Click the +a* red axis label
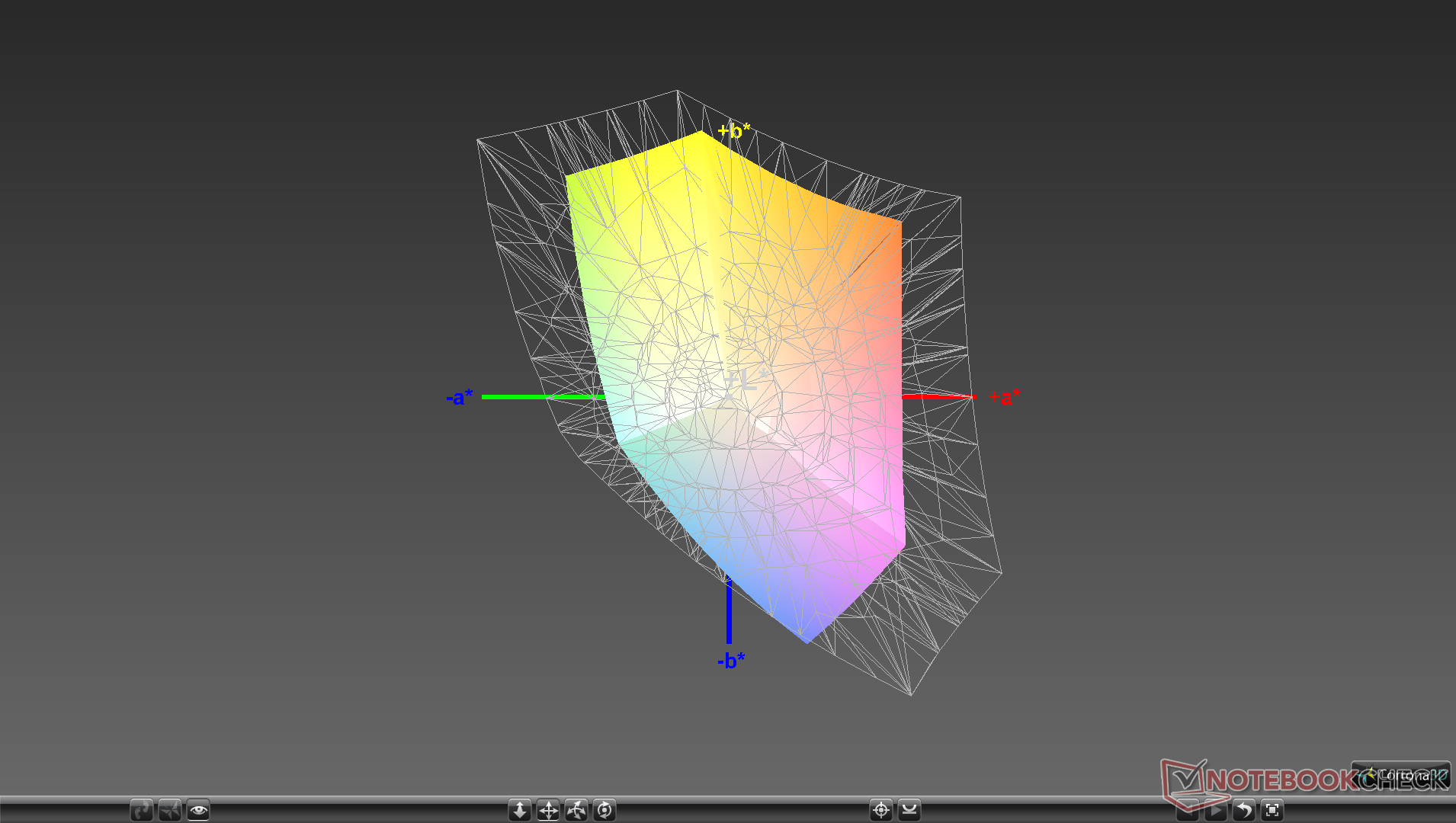Image resolution: width=1456 pixels, height=823 pixels. (x=1004, y=396)
